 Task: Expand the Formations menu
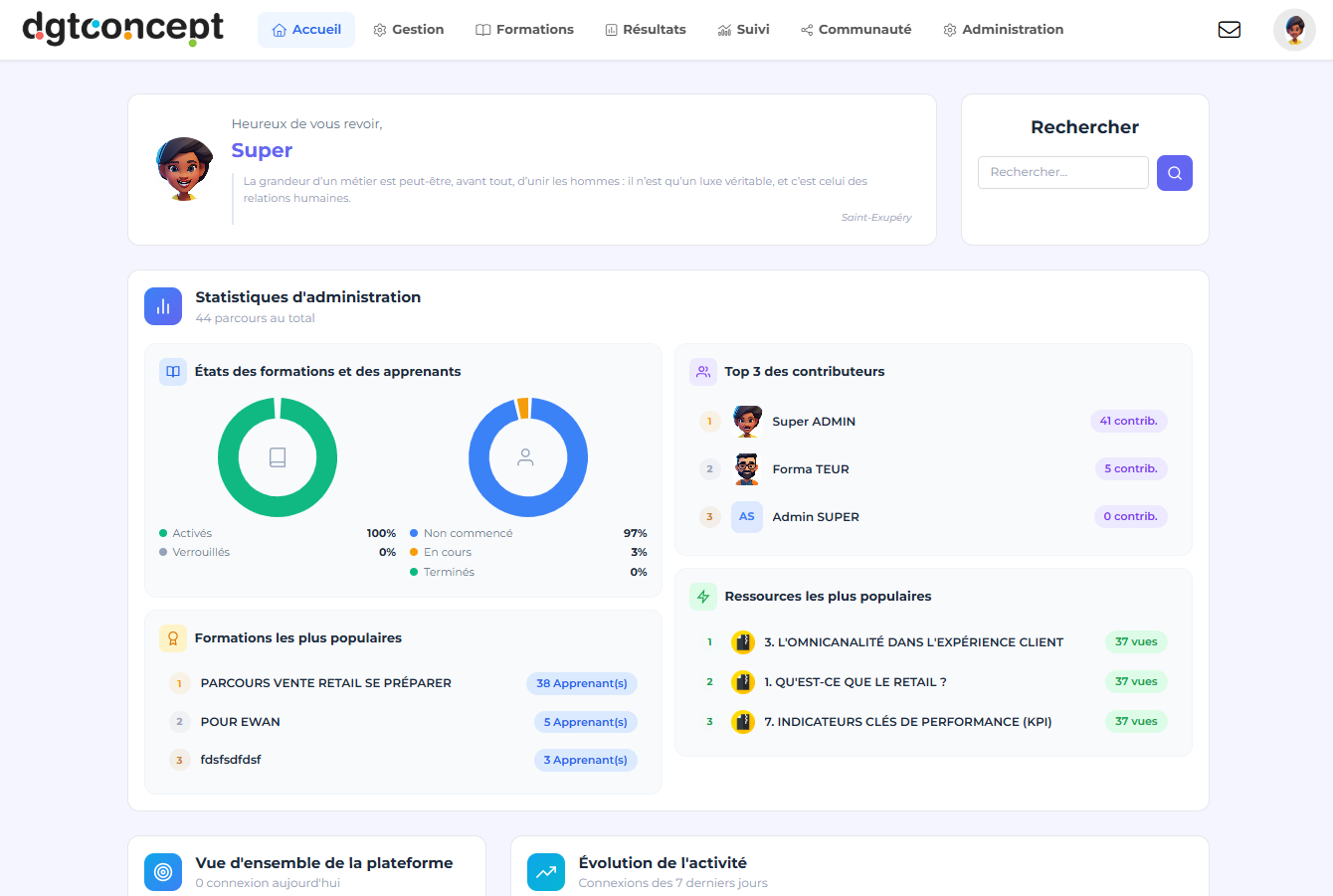(524, 30)
